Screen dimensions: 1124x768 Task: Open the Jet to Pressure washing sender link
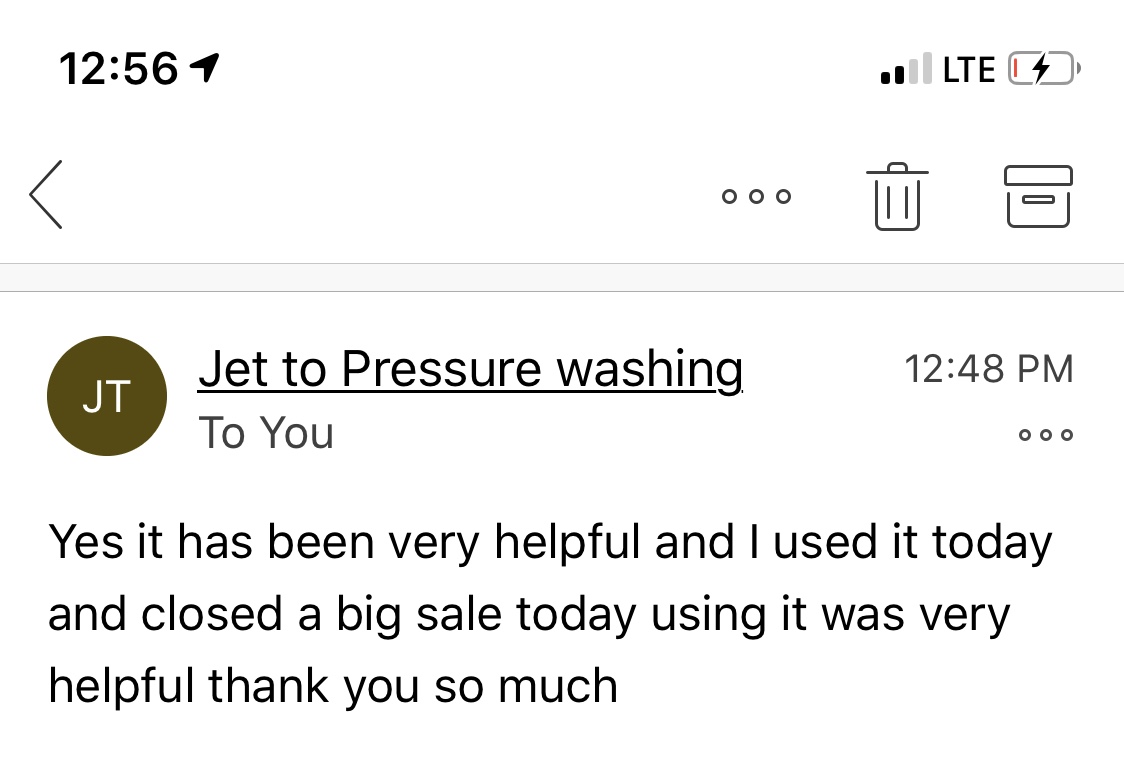point(470,370)
